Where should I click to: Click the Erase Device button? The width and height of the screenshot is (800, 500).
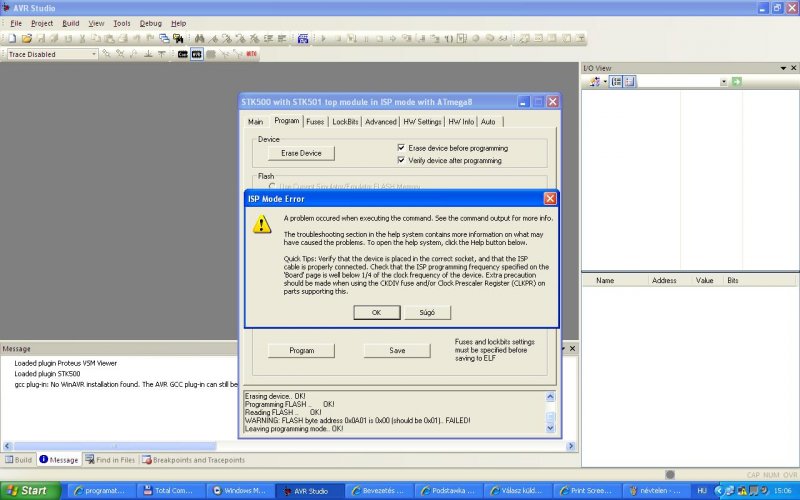[301, 153]
